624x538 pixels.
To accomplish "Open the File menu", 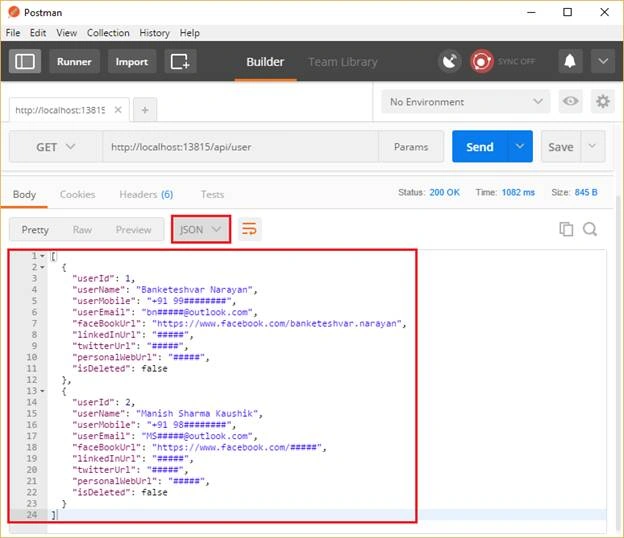I will [13, 33].
